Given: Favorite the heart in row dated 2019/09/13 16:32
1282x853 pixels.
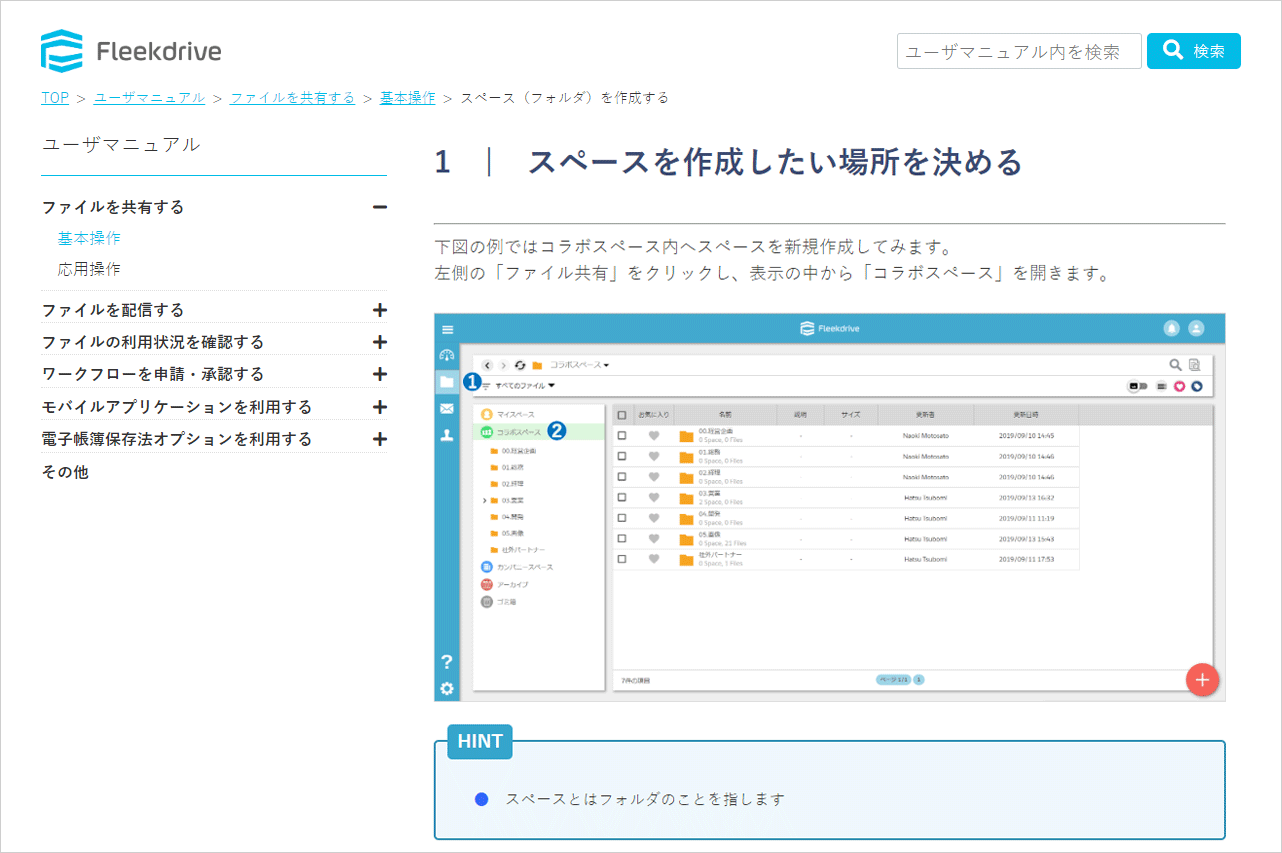Looking at the screenshot, I should pyautogui.click(x=654, y=497).
